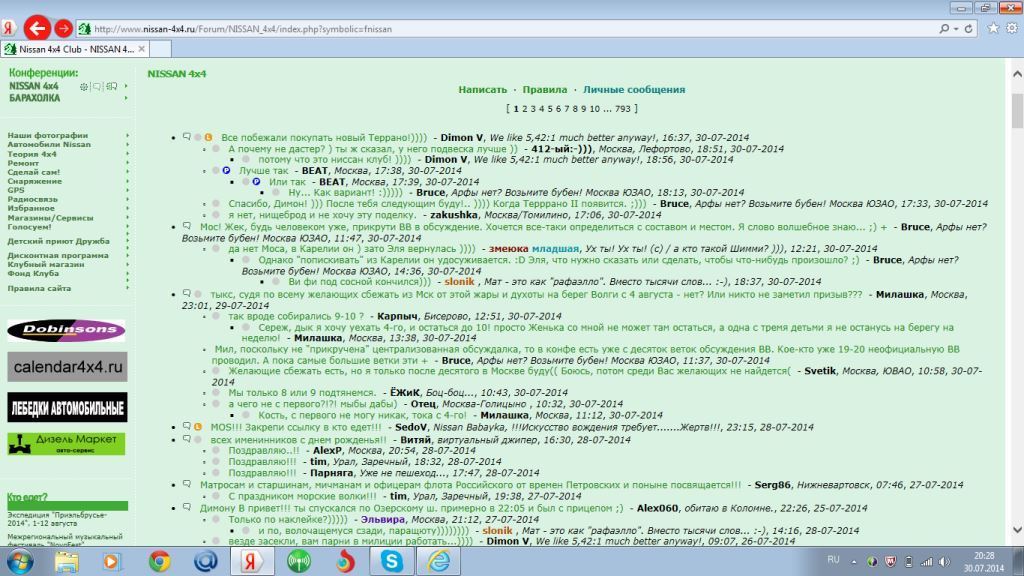
Task: Click the Windows Start button
Action: (20, 562)
